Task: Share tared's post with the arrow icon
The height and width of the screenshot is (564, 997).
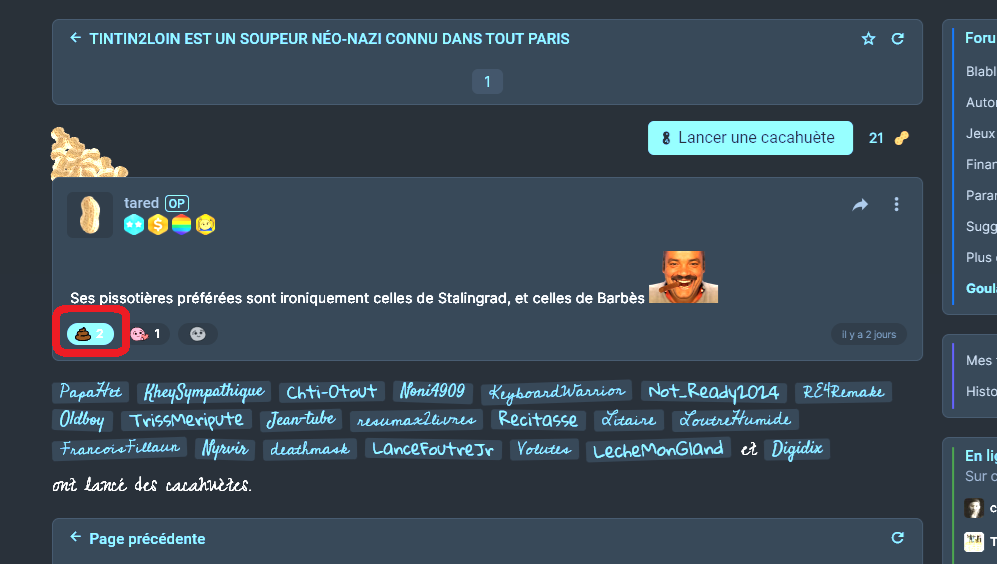Action: pos(860,204)
